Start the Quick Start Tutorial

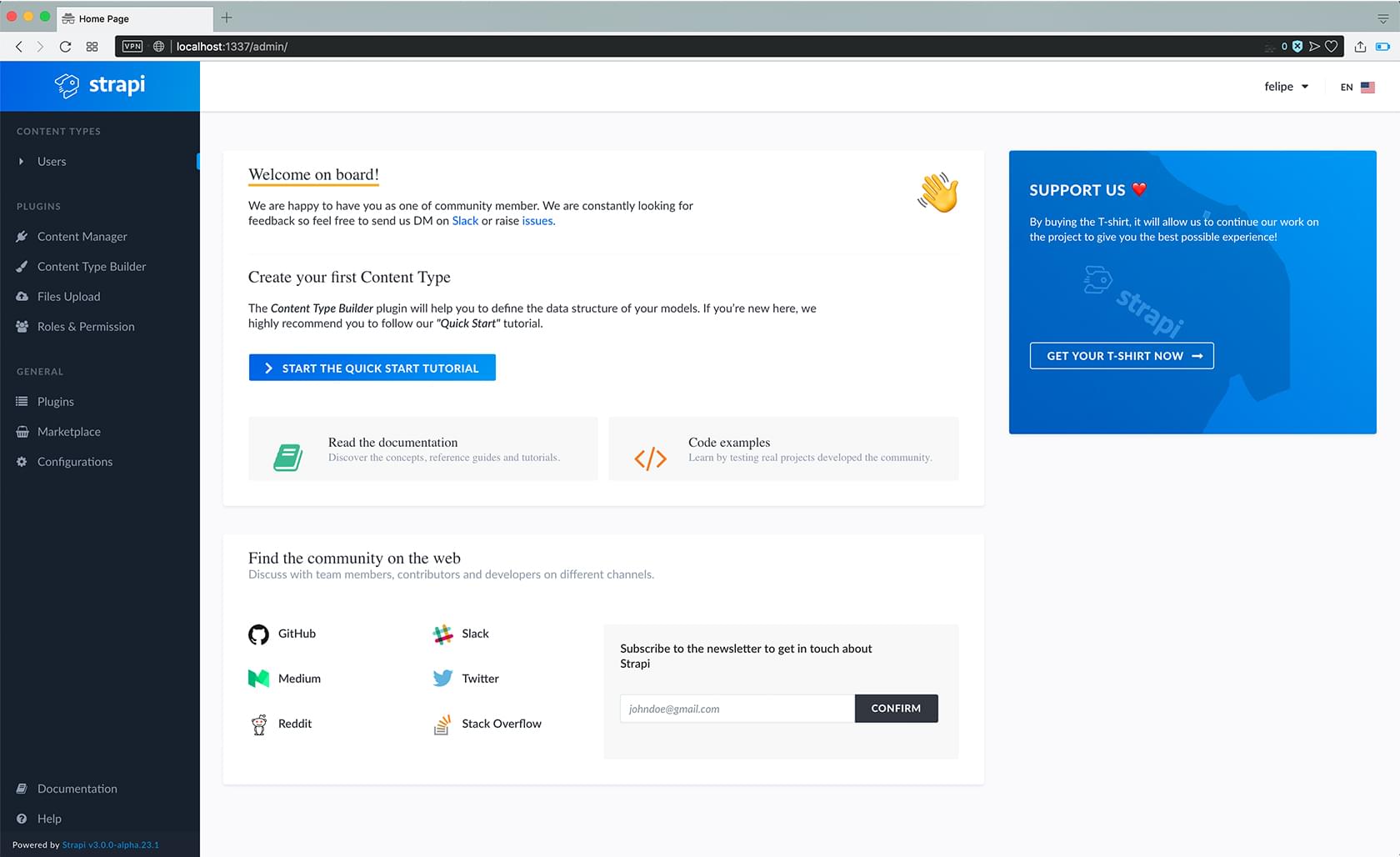pyautogui.click(x=372, y=368)
